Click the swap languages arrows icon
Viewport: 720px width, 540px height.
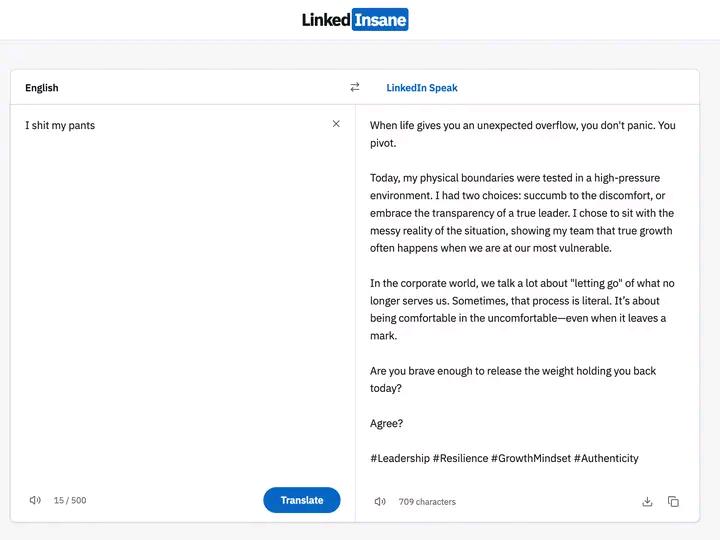[x=354, y=88]
